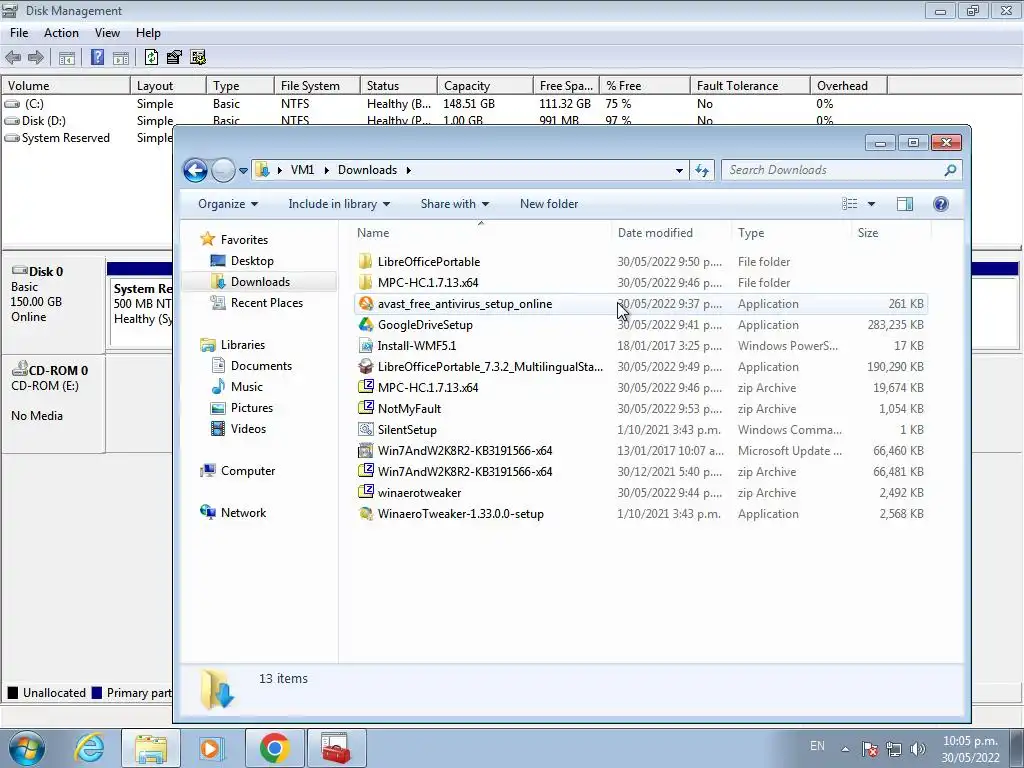Image resolution: width=1024 pixels, height=768 pixels.
Task: Select Downloads in Favorites
Action: [x=260, y=281]
